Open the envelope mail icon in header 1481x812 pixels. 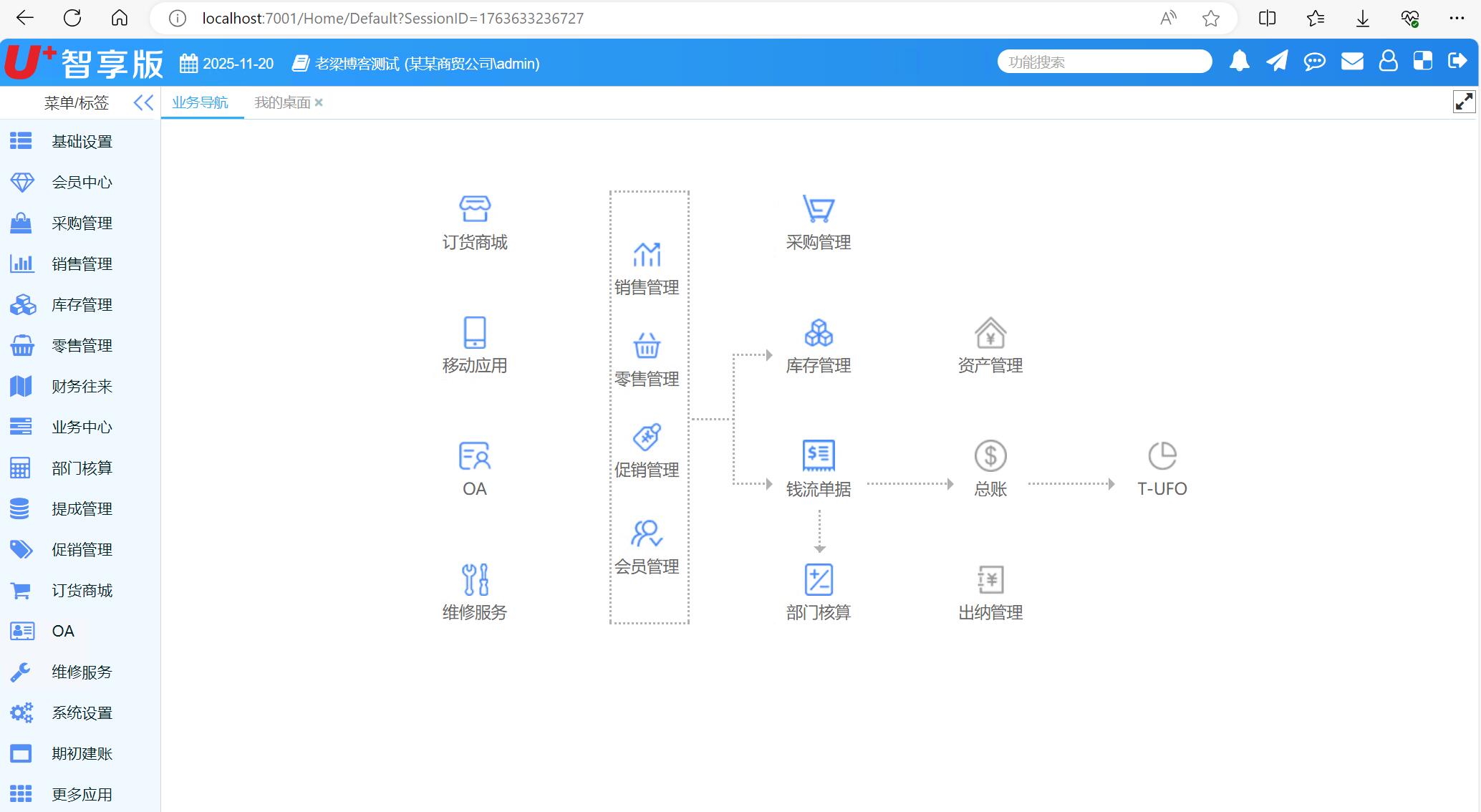pos(1351,62)
